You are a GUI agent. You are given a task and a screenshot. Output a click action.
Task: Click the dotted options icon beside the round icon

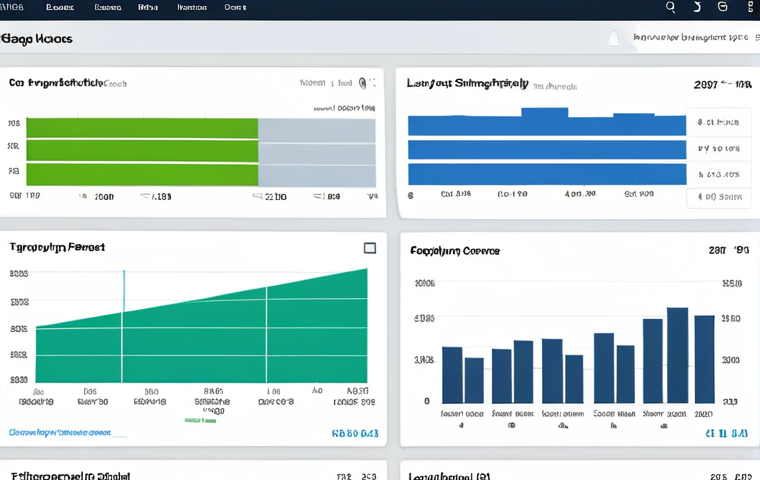[x=372, y=83]
